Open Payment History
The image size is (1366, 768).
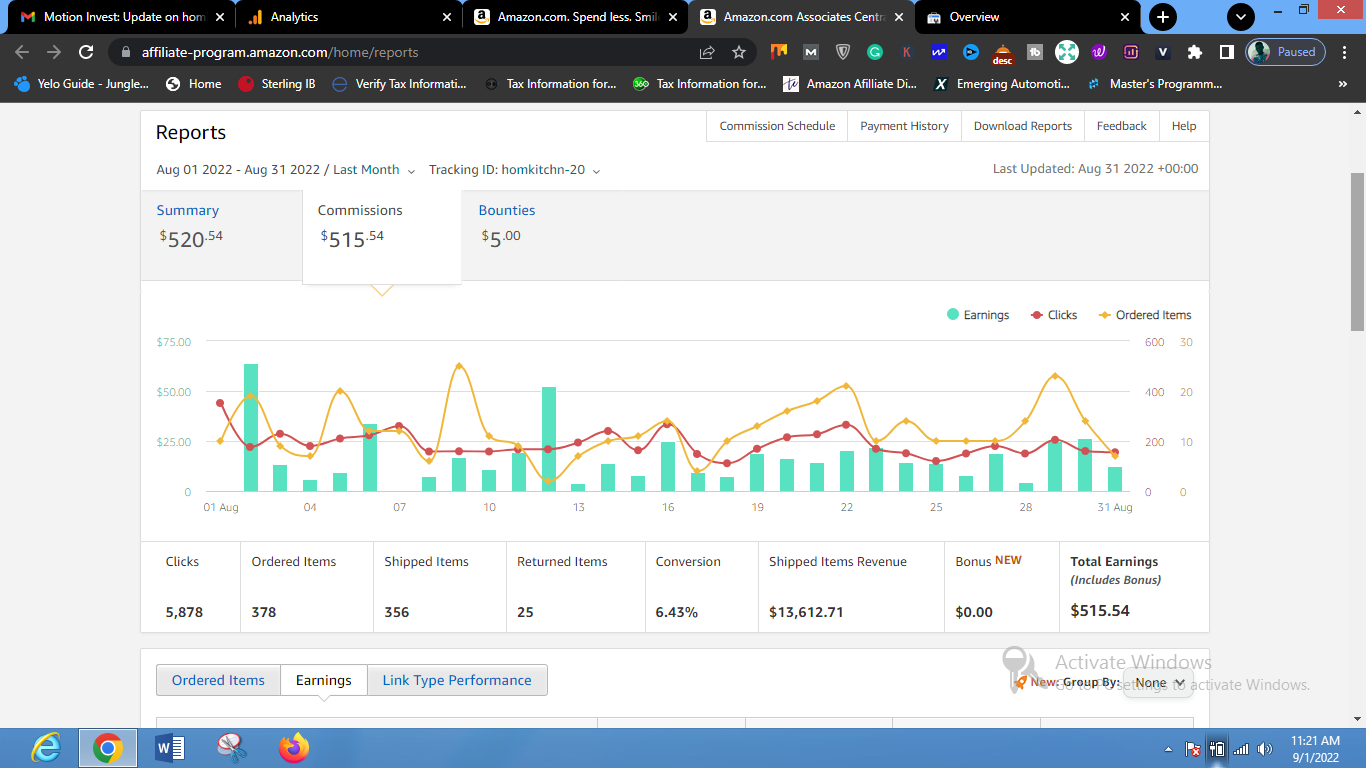904,126
